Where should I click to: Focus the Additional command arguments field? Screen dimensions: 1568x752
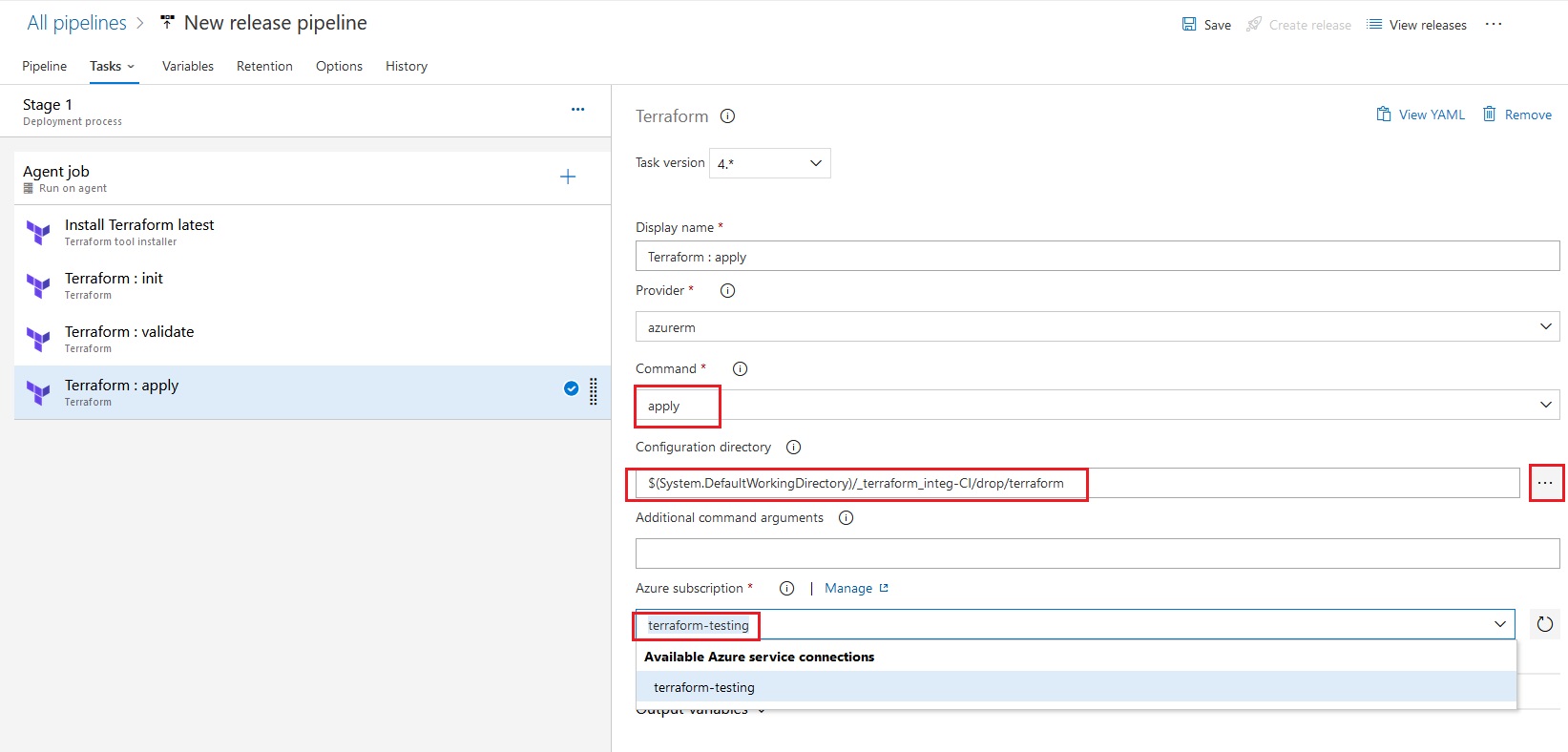tap(1098, 554)
